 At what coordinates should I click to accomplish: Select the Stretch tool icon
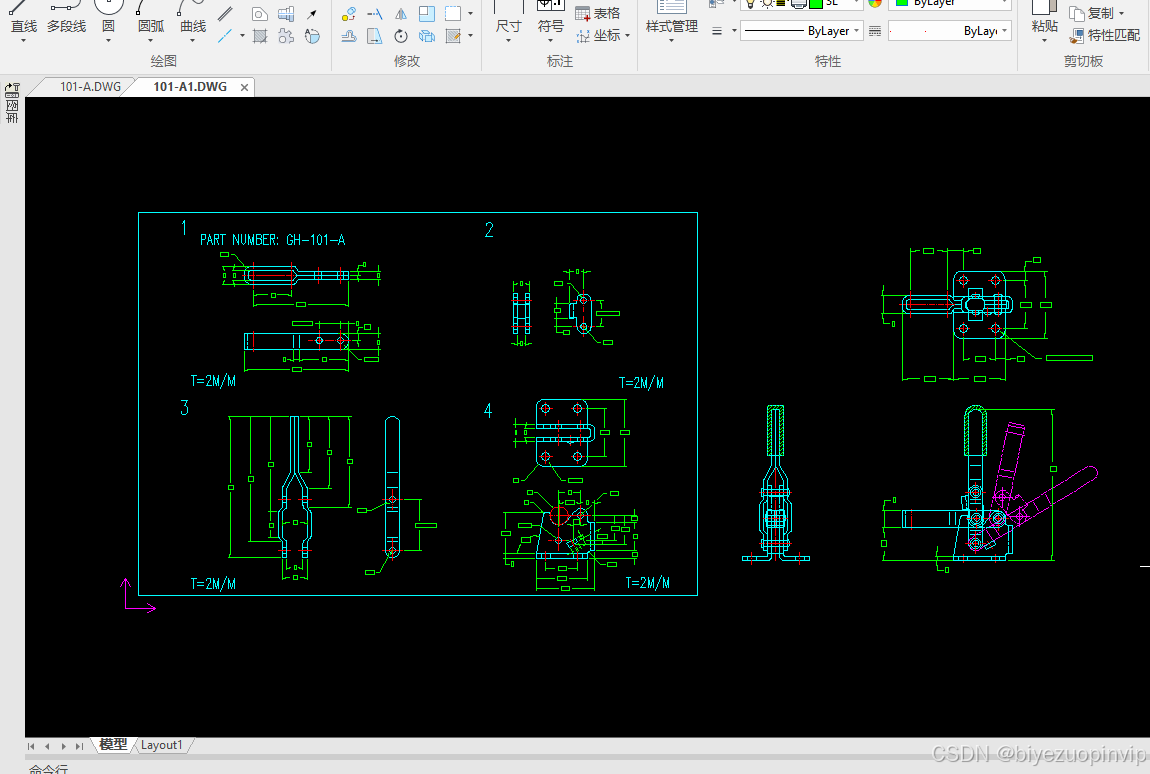pos(375,35)
